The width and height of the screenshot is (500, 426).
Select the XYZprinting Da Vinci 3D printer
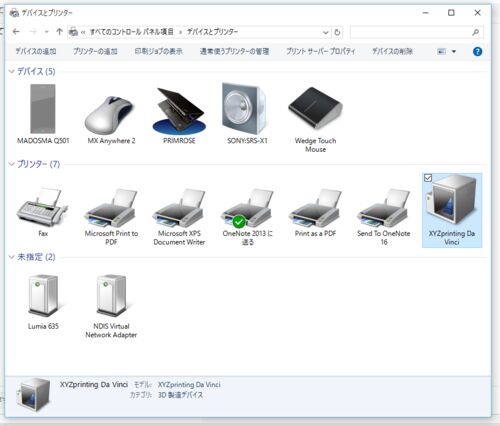pos(452,210)
